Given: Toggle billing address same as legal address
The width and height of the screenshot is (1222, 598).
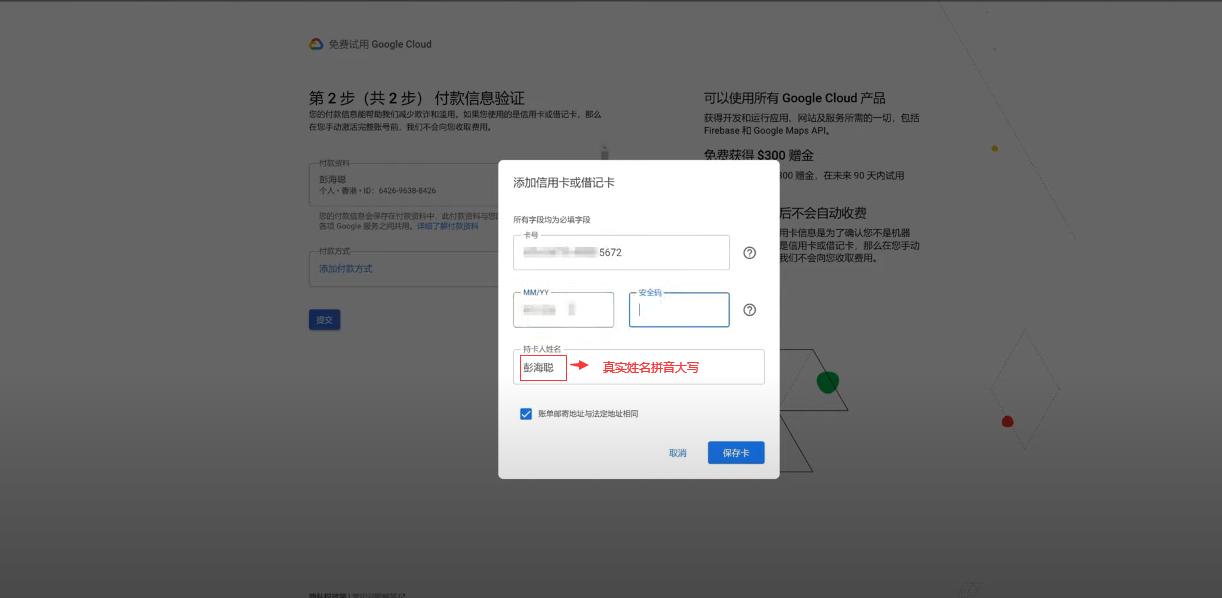Looking at the screenshot, I should click(526, 414).
